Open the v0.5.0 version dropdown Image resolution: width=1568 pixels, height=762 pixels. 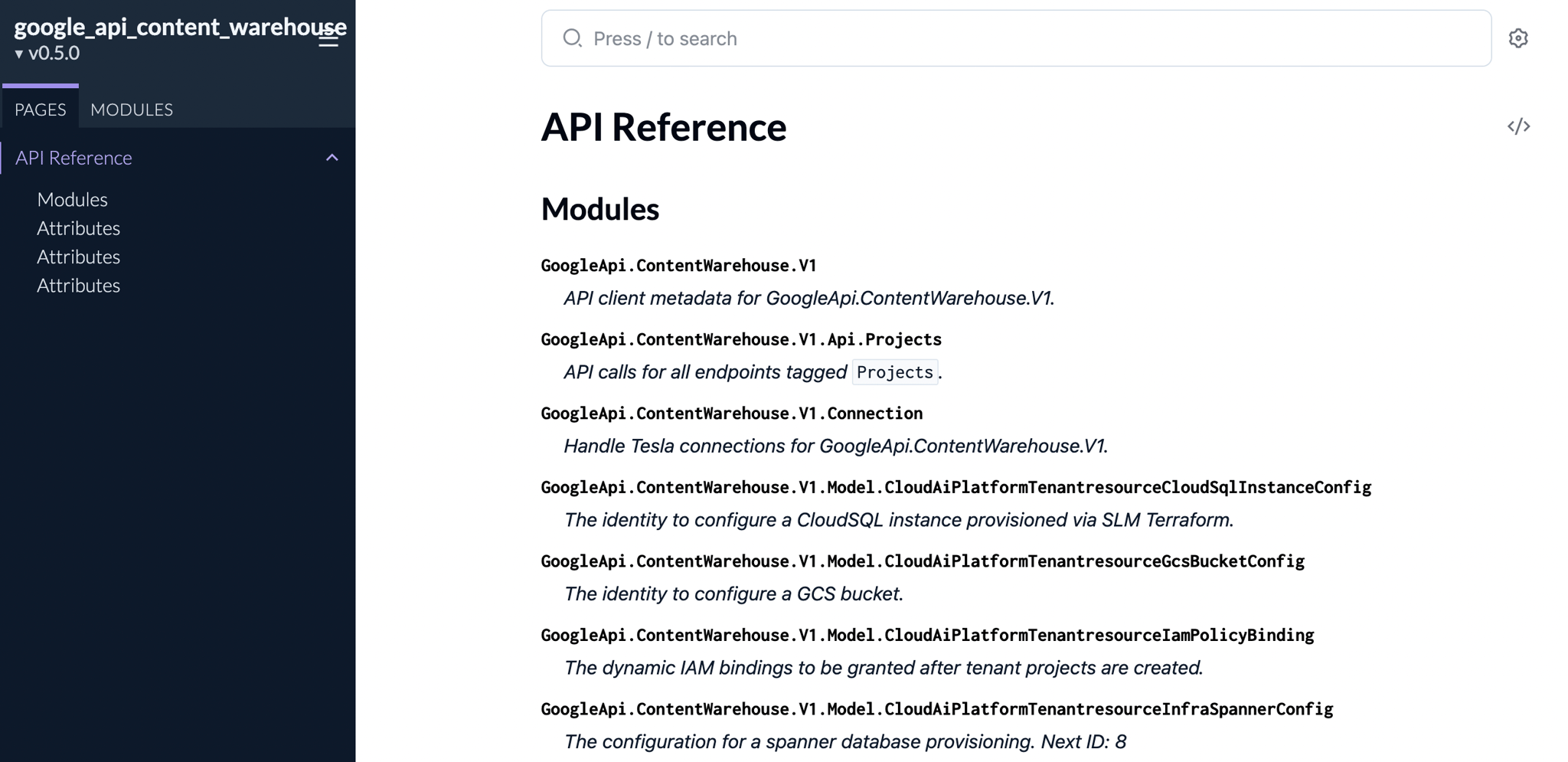coord(47,53)
